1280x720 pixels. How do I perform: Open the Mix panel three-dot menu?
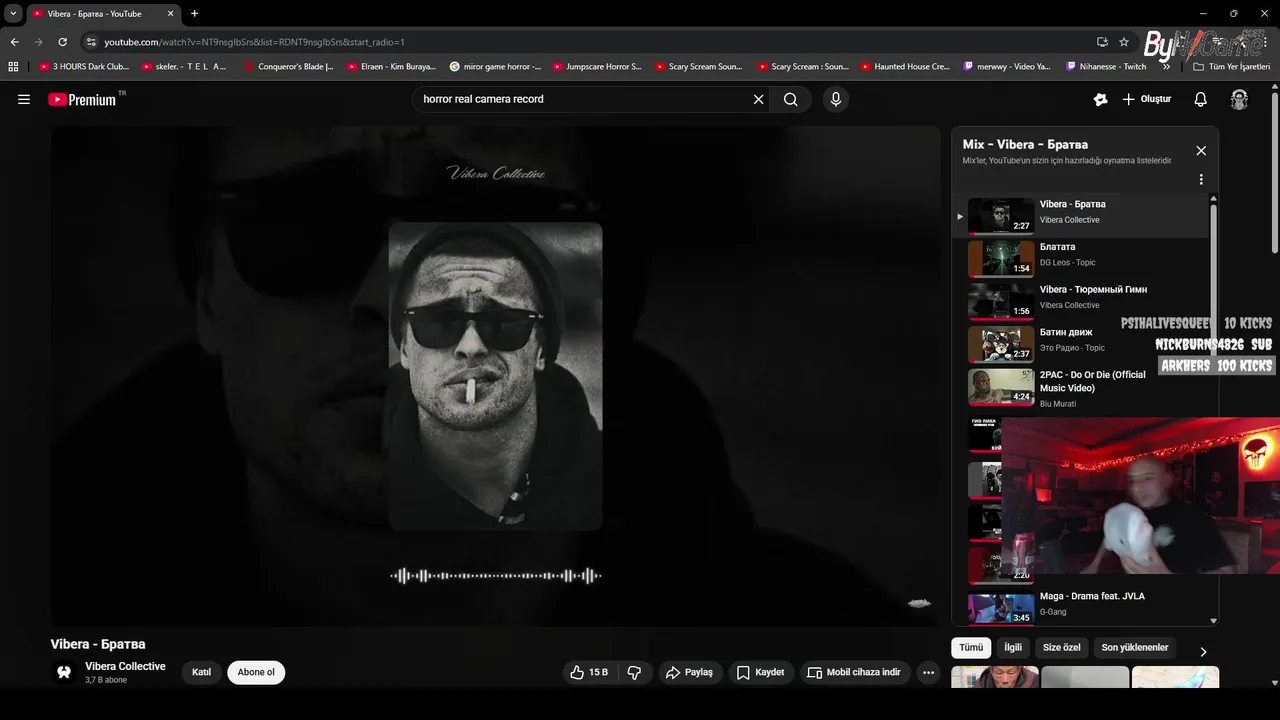coord(1201,180)
